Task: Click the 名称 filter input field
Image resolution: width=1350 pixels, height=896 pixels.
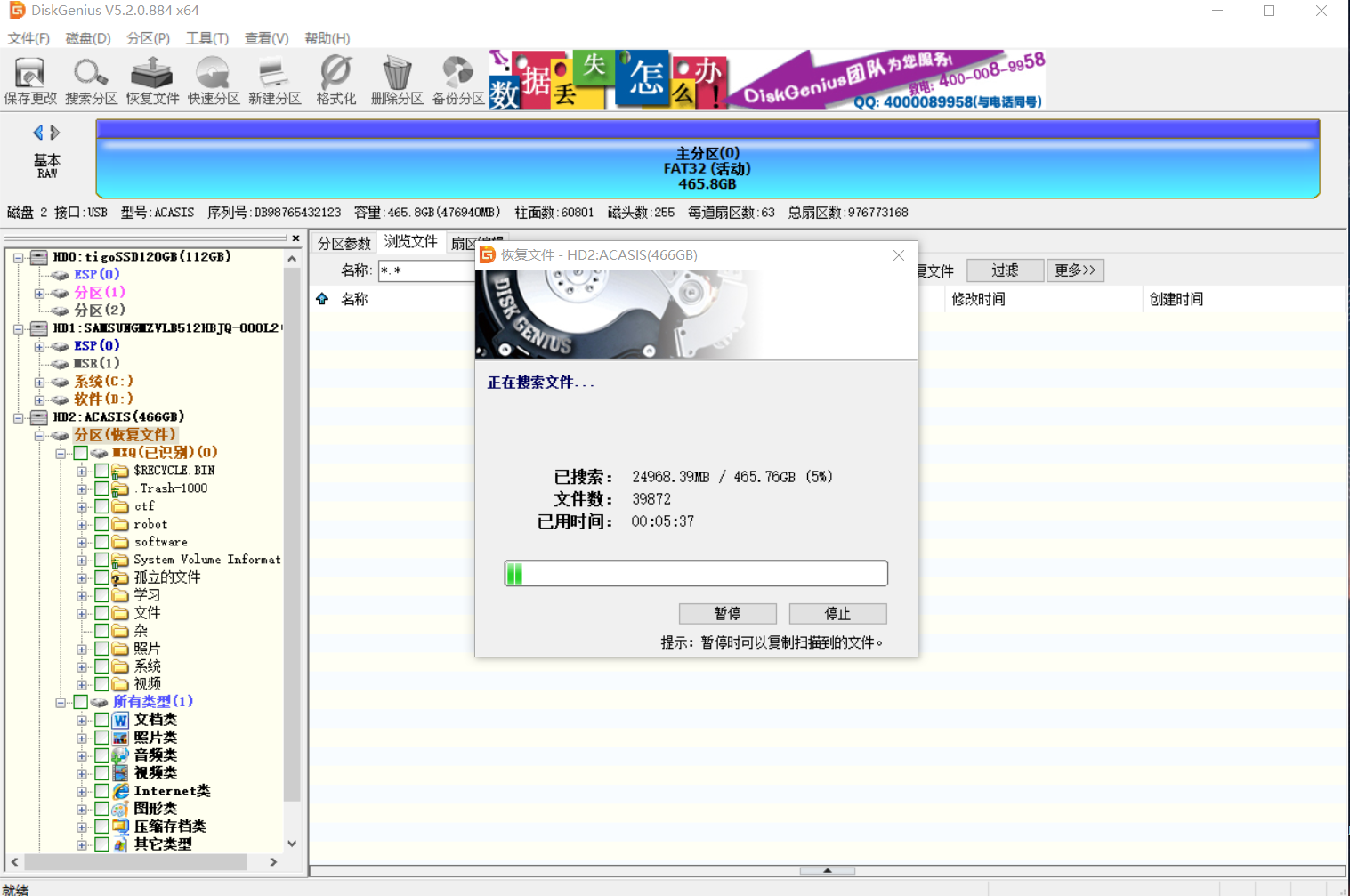Action: 426,270
